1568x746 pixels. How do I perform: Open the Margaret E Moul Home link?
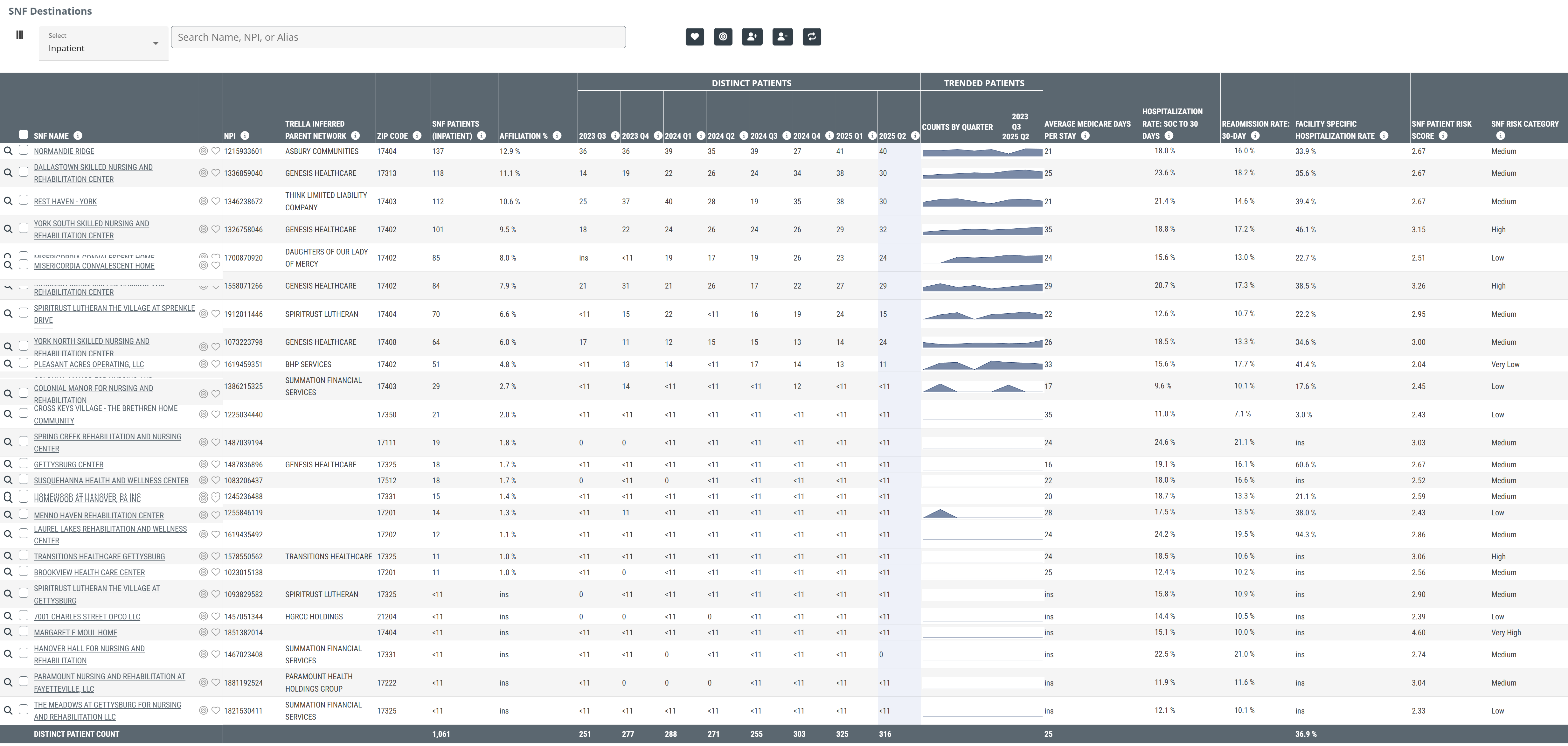point(75,633)
